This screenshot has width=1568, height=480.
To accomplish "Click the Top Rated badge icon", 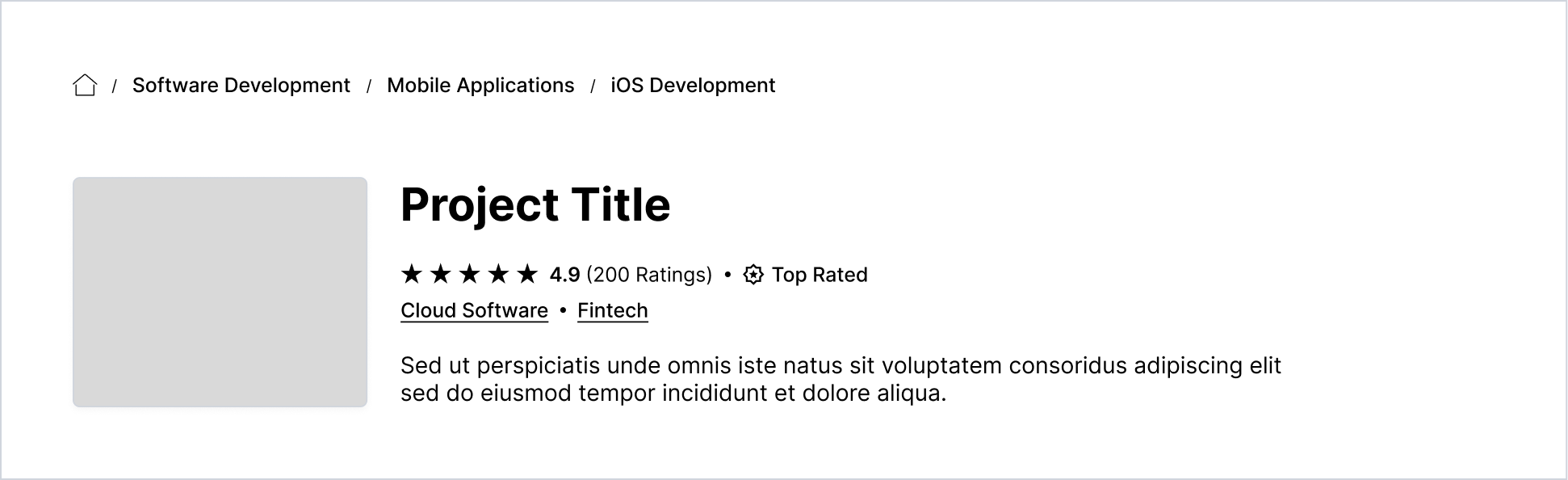I will coord(753,275).
